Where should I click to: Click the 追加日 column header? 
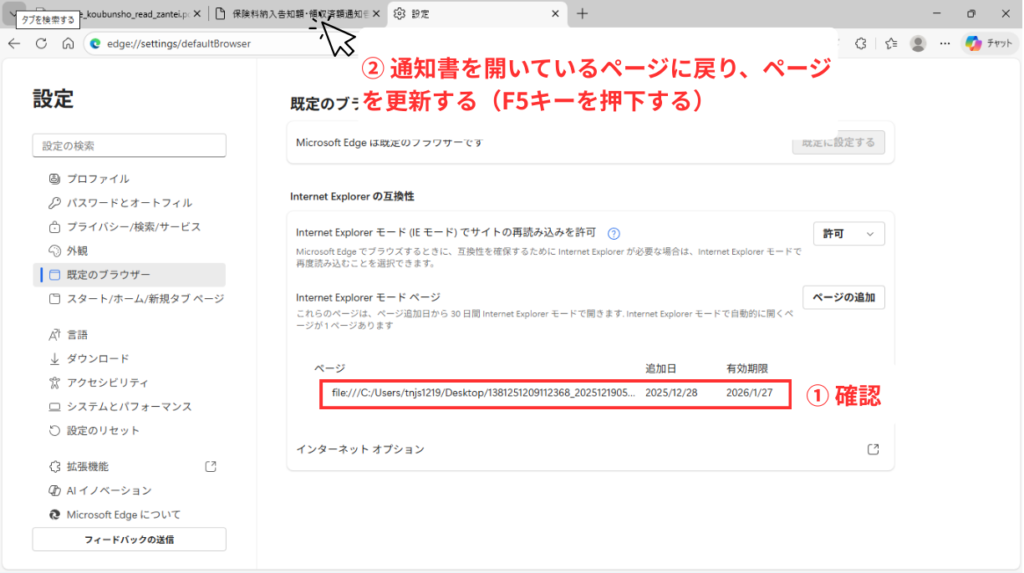(661, 368)
